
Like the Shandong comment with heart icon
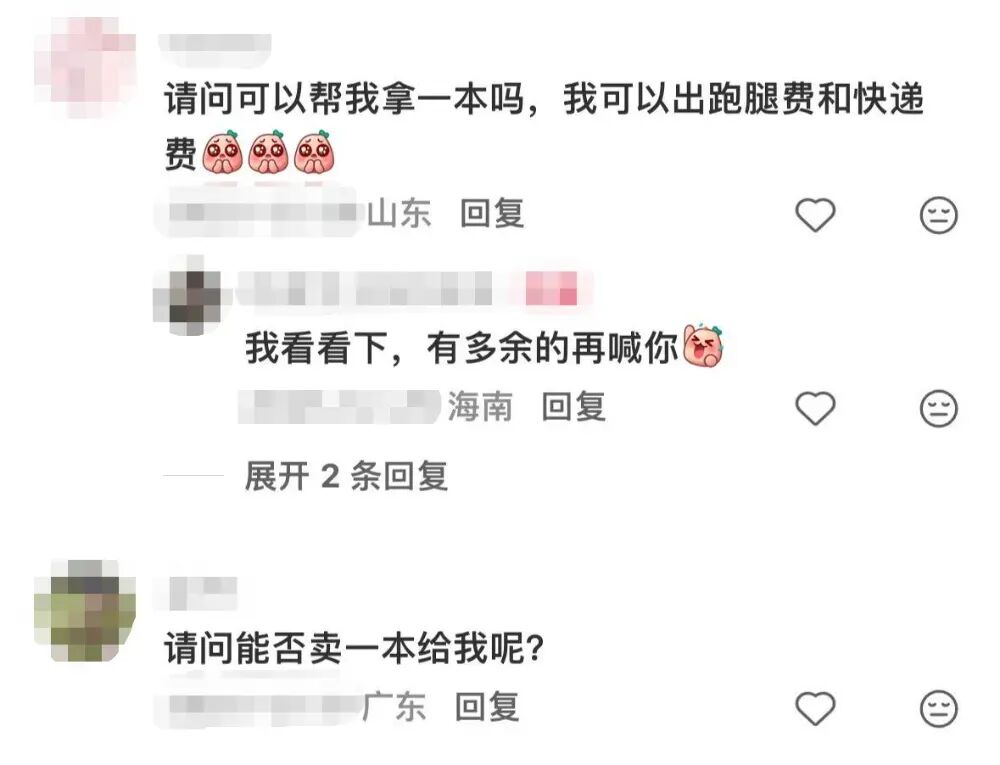pos(815,215)
